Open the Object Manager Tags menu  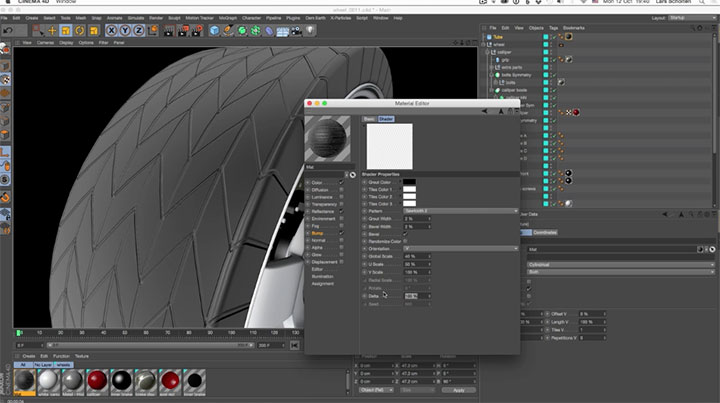pyautogui.click(x=553, y=28)
